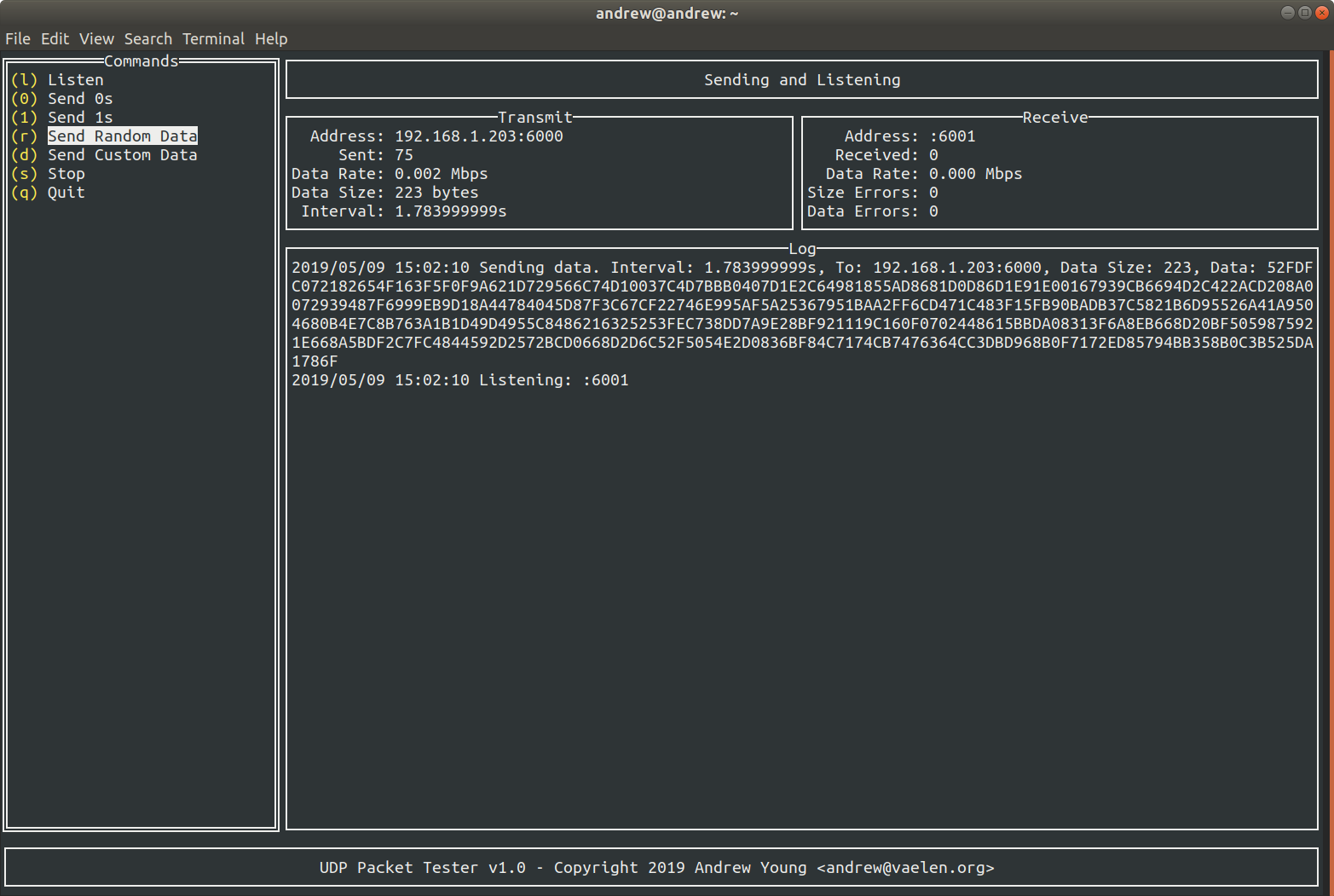Click the Data Errors value
1334x896 pixels.
[933, 211]
